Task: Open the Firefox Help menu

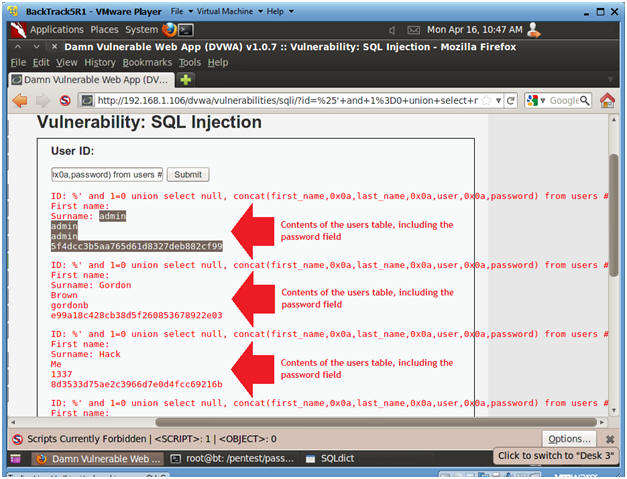Action: [218, 63]
